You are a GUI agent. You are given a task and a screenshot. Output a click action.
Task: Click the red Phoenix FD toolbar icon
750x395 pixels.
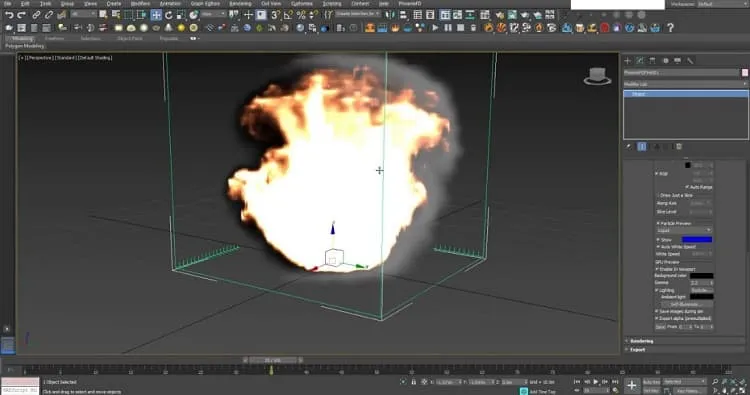605,28
